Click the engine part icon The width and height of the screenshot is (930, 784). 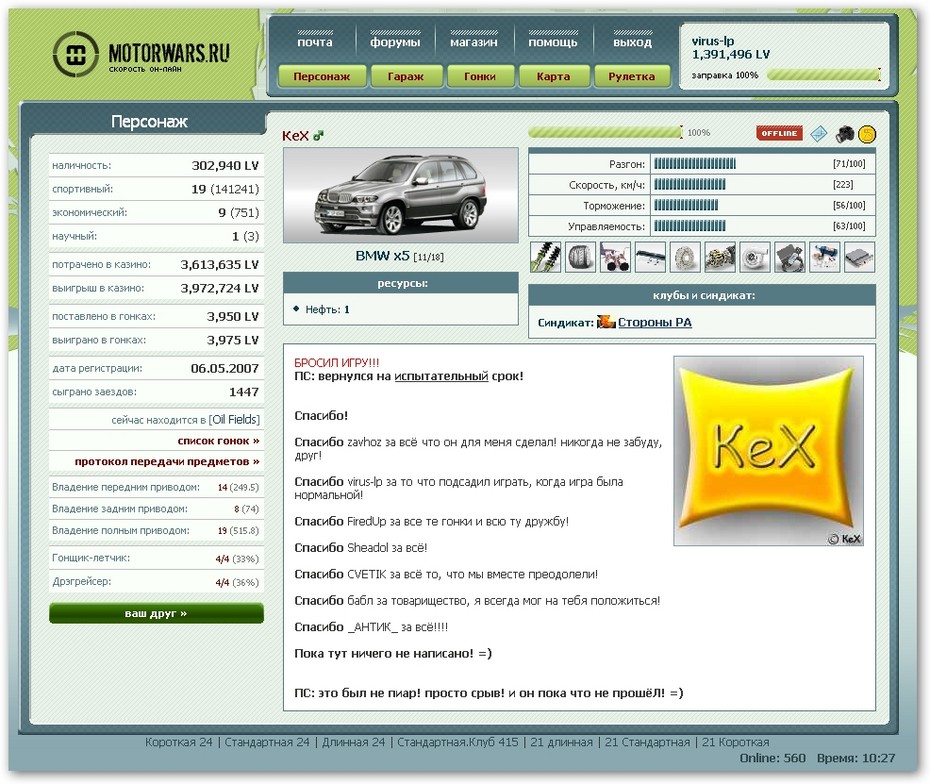[x=720, y=257]
